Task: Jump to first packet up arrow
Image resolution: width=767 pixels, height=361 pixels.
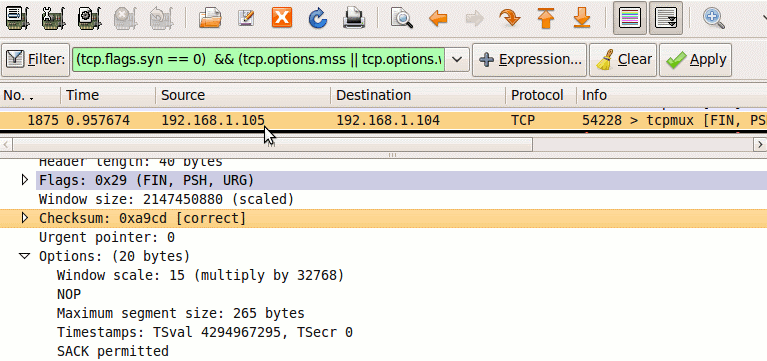Action: click(546, 19)
